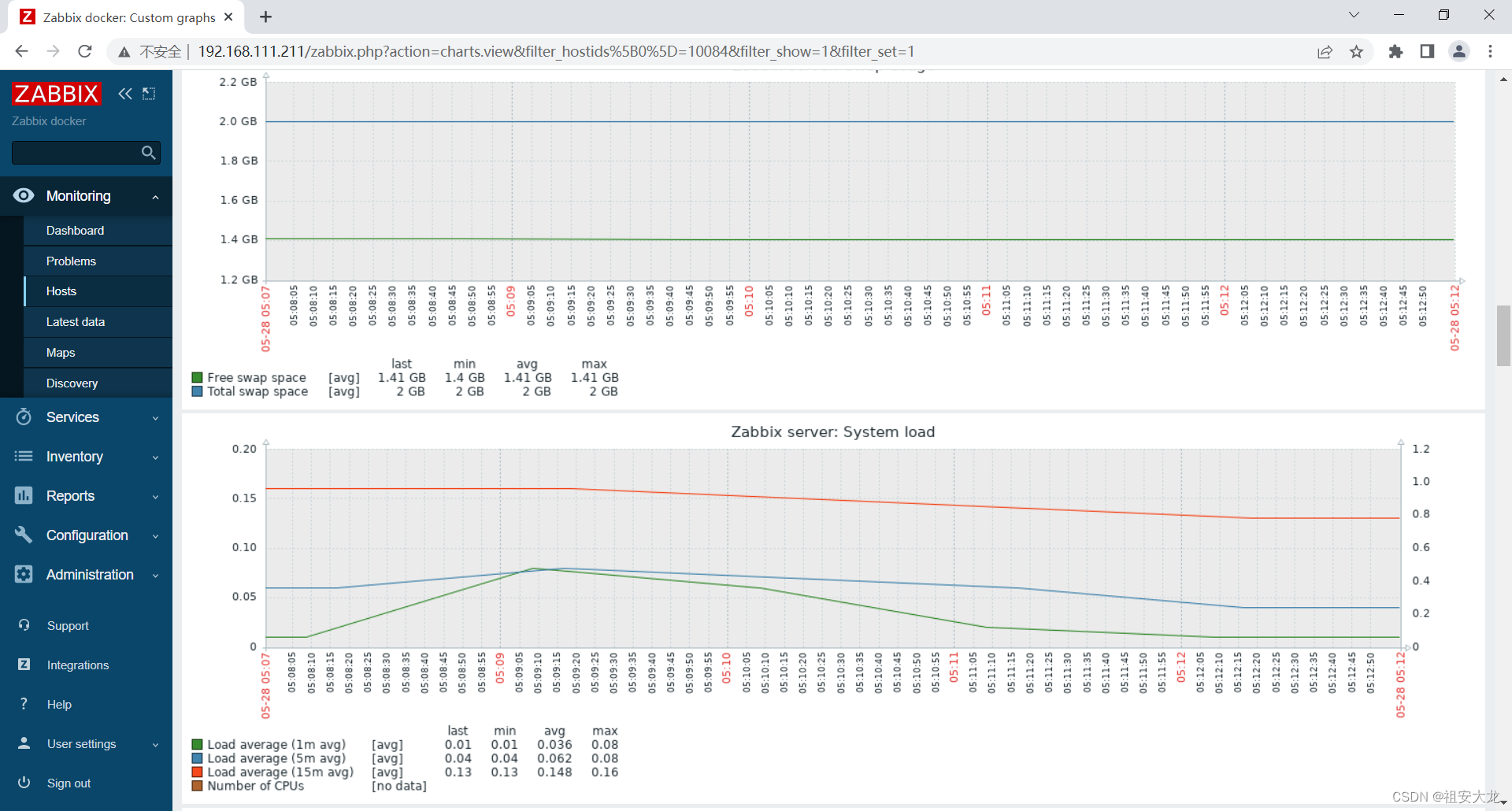
Task: Open new browser tab with plus
Action: (265, 17)
